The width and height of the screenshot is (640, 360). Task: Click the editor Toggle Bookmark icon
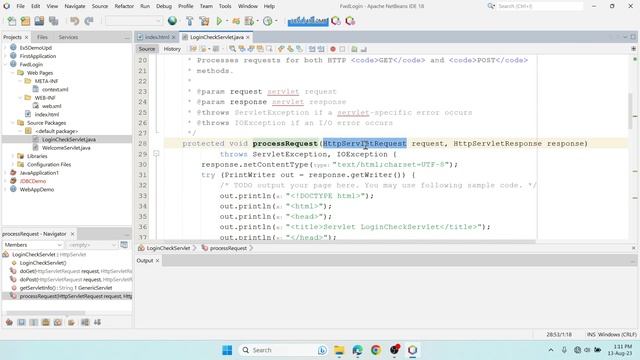pos(299,49)
